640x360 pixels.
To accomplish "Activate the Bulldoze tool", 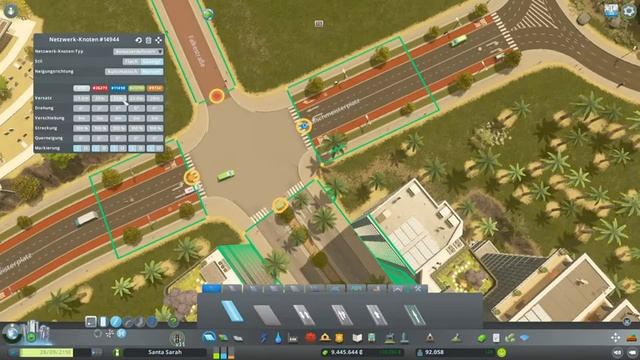I will pos(632,338).
